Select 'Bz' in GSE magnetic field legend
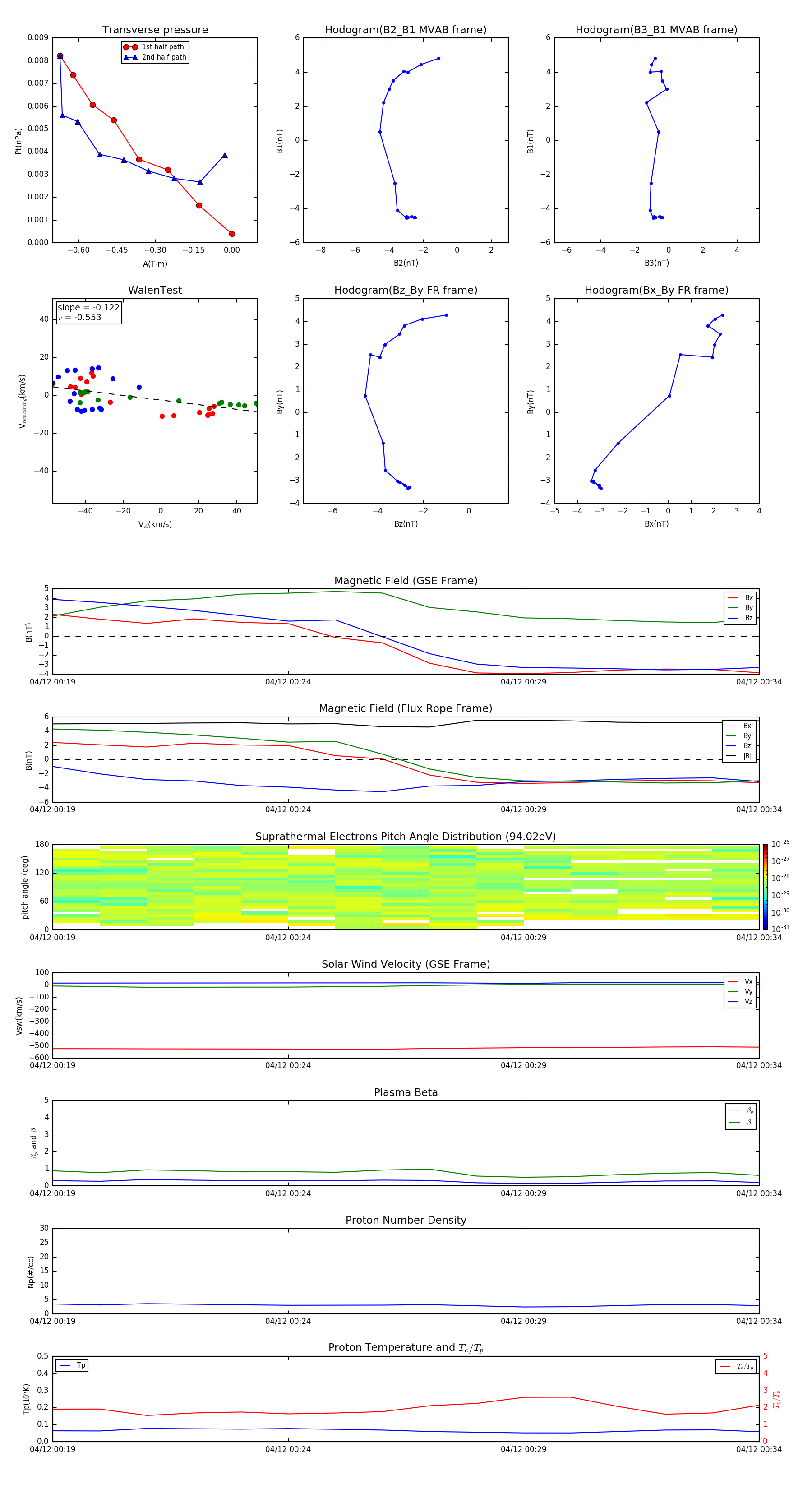Image resolution: width=812 pixels, height=1489 pixels. [740, 618]
